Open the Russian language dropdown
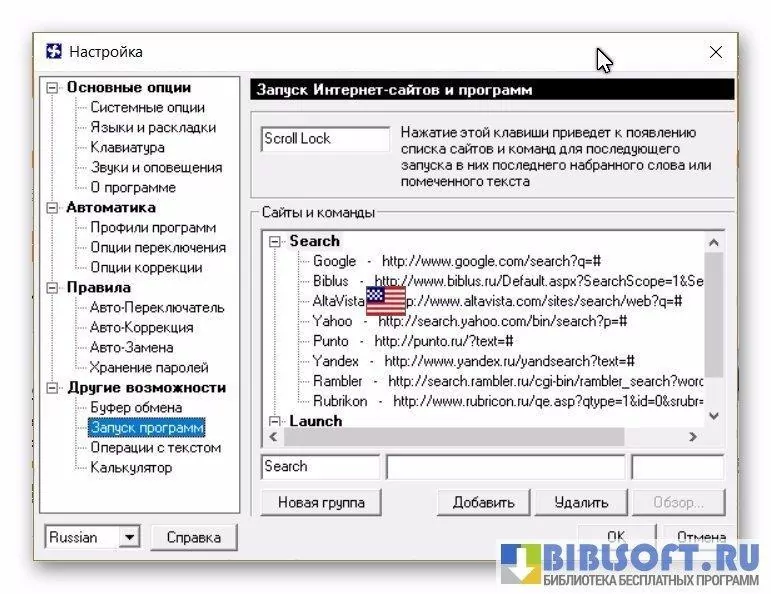 click(x=128, y=538)
